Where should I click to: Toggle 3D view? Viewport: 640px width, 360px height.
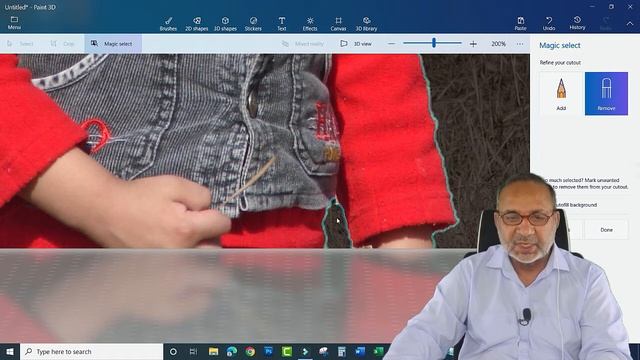click(x=356, y=44)
